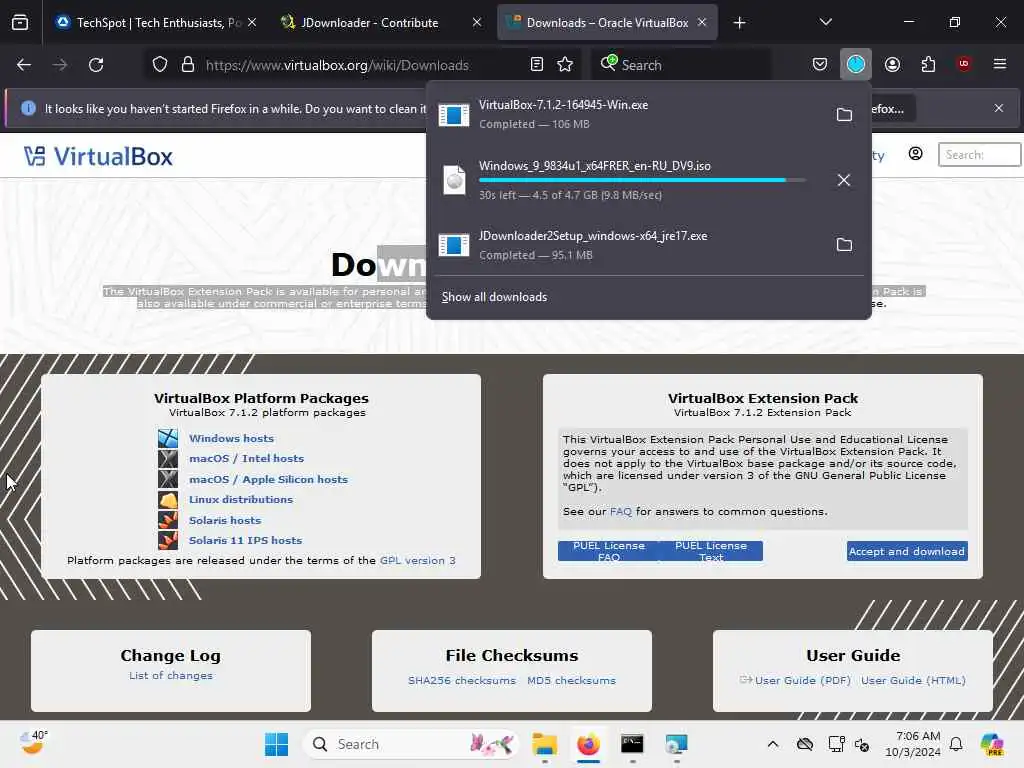This screenshot has width=1024, height=768.
Task: Open Linux distributions link
Action: coord(241,500)
